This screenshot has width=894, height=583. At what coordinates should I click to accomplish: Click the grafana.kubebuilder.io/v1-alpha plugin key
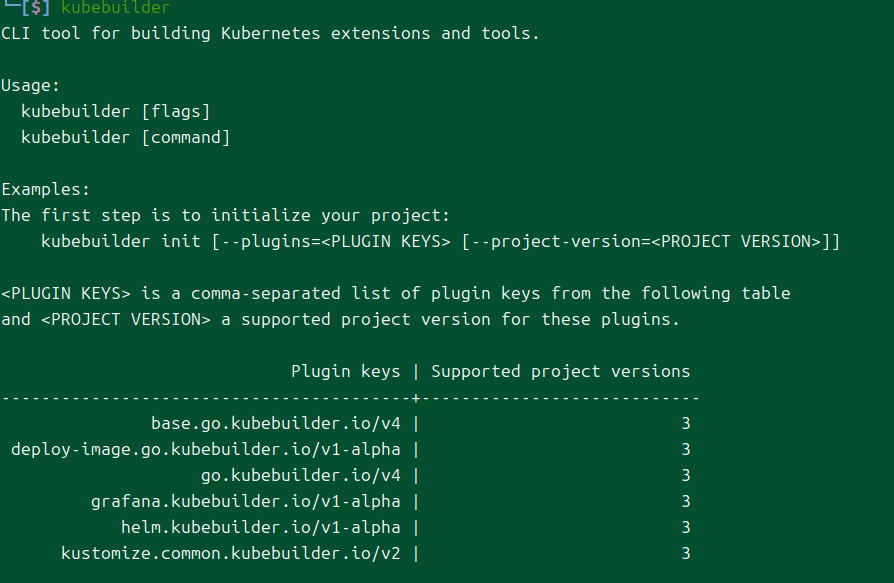[246, 502]
